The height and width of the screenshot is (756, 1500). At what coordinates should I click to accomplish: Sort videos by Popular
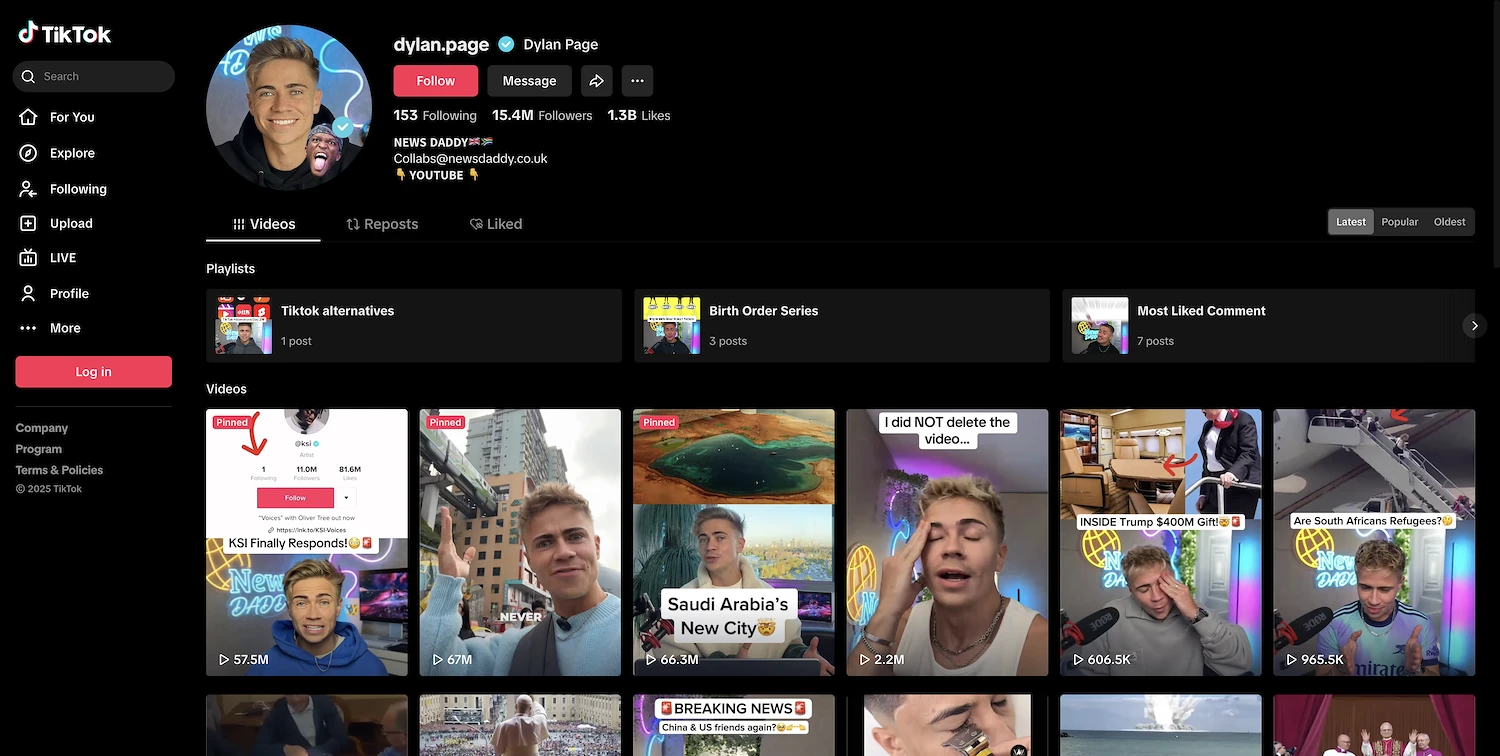point(1399,222)
